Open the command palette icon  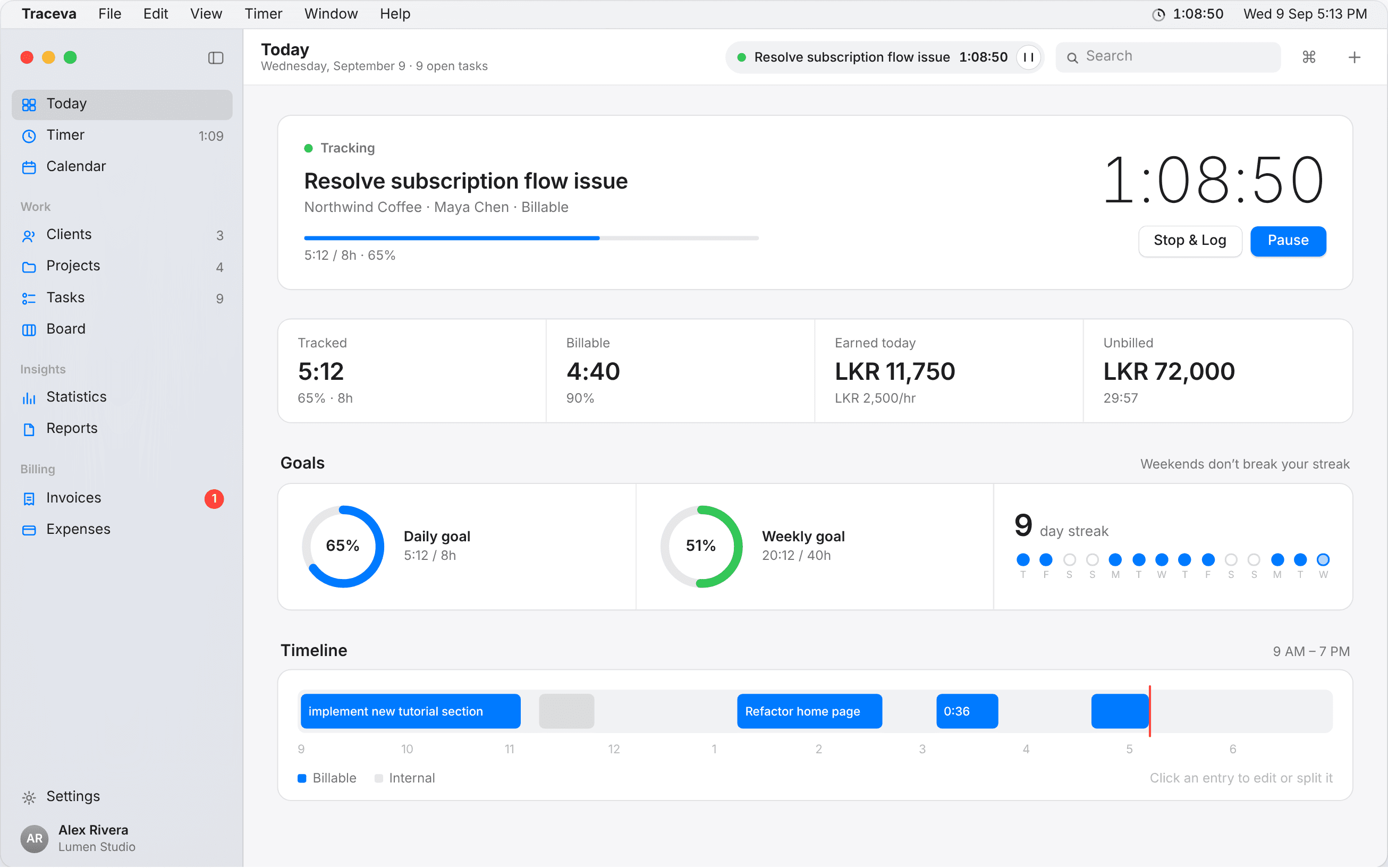pyautogui.click(x=1309, y=57)
